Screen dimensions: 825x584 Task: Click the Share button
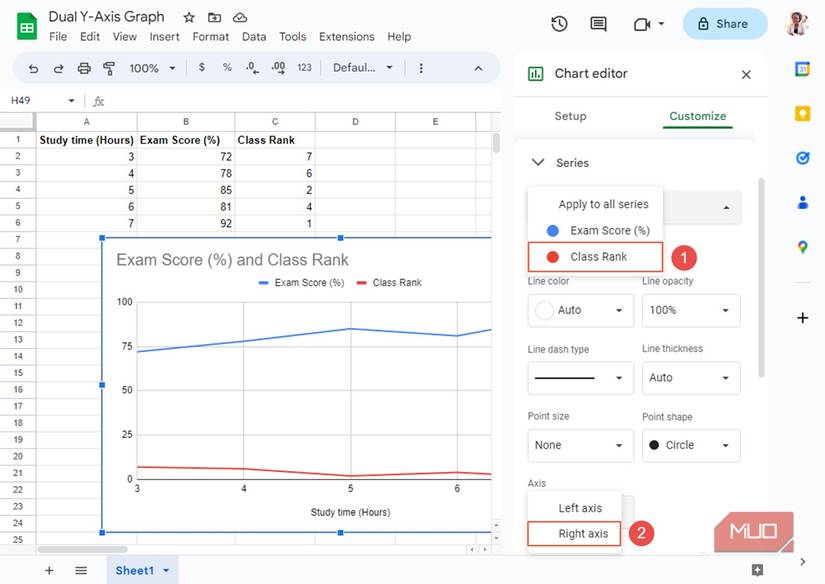tap(724, 24)
